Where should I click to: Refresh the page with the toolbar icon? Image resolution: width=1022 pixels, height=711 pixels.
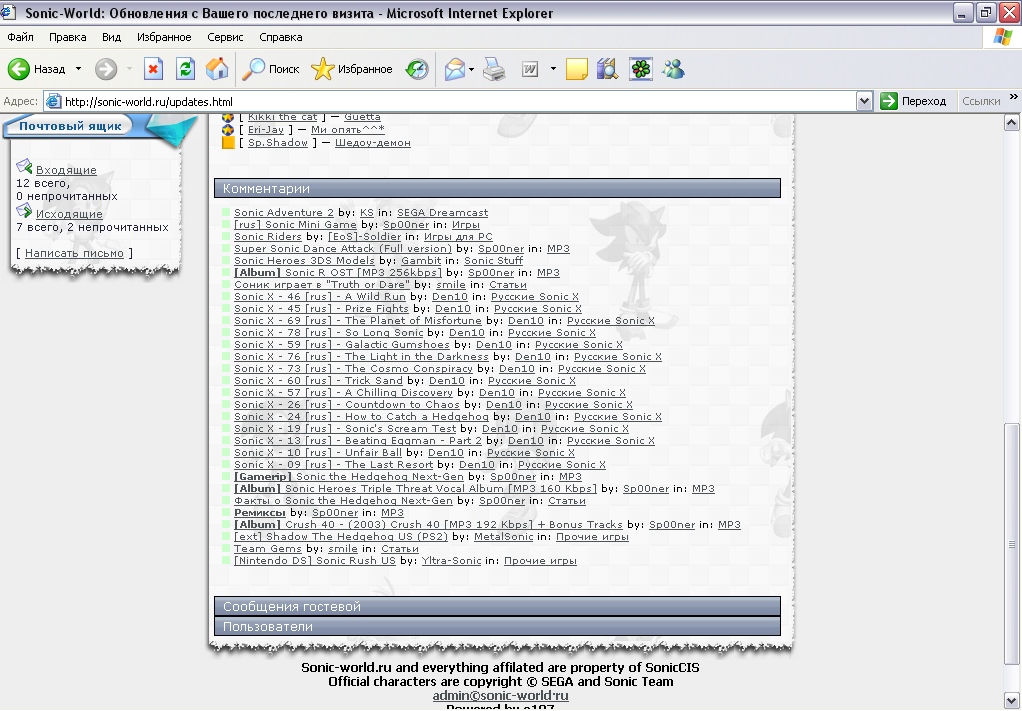pos(185,69)
